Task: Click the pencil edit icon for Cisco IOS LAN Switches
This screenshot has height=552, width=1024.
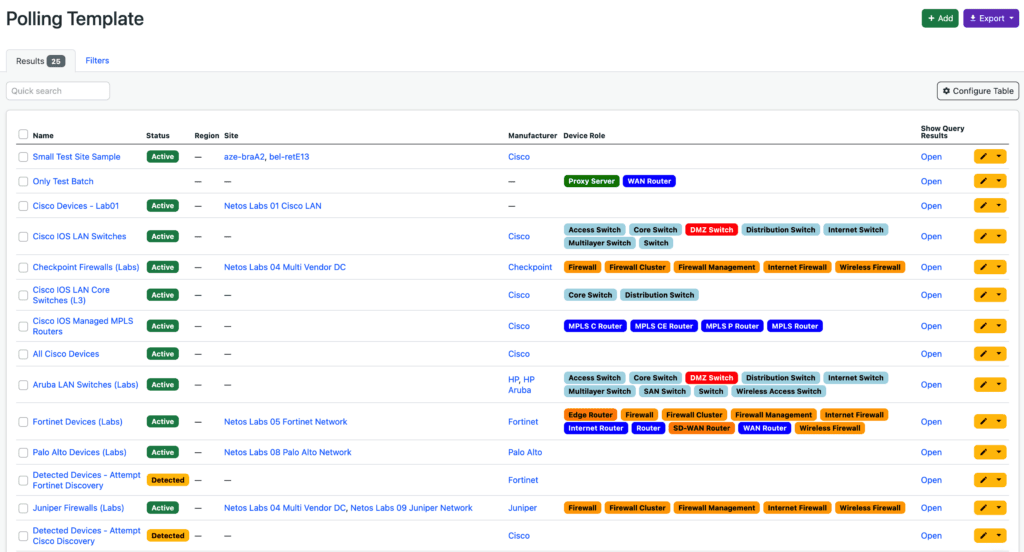Action: tap(984, 237)
